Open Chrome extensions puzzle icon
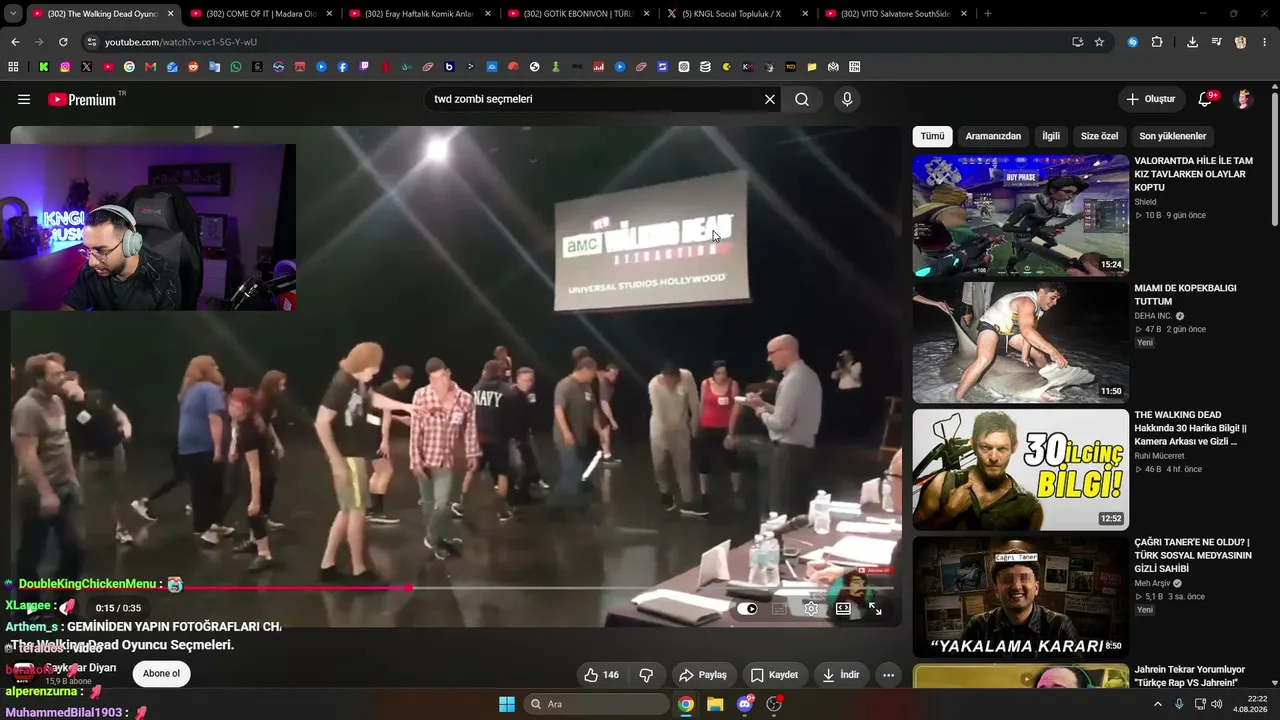This screenshot has height=720, width=1280. 1157,42
